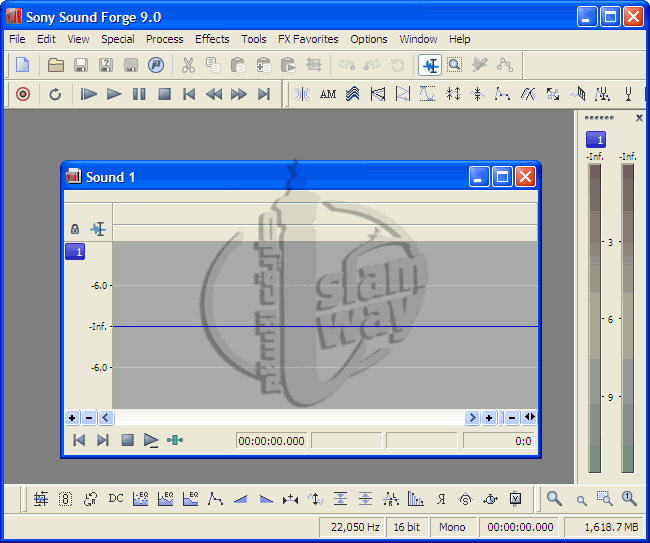Pause playback in transport toolbar
The height and width of the screenshot is (543, 650).
click(x=139, y=94)
